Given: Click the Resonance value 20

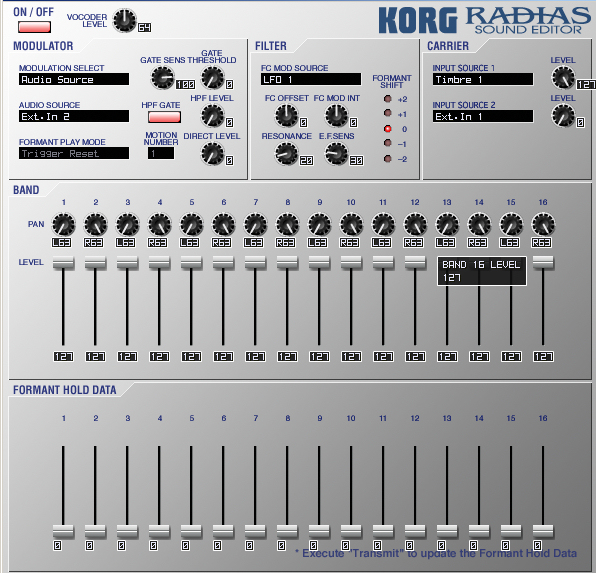Looking at the screenshot, I should (306, 160).
